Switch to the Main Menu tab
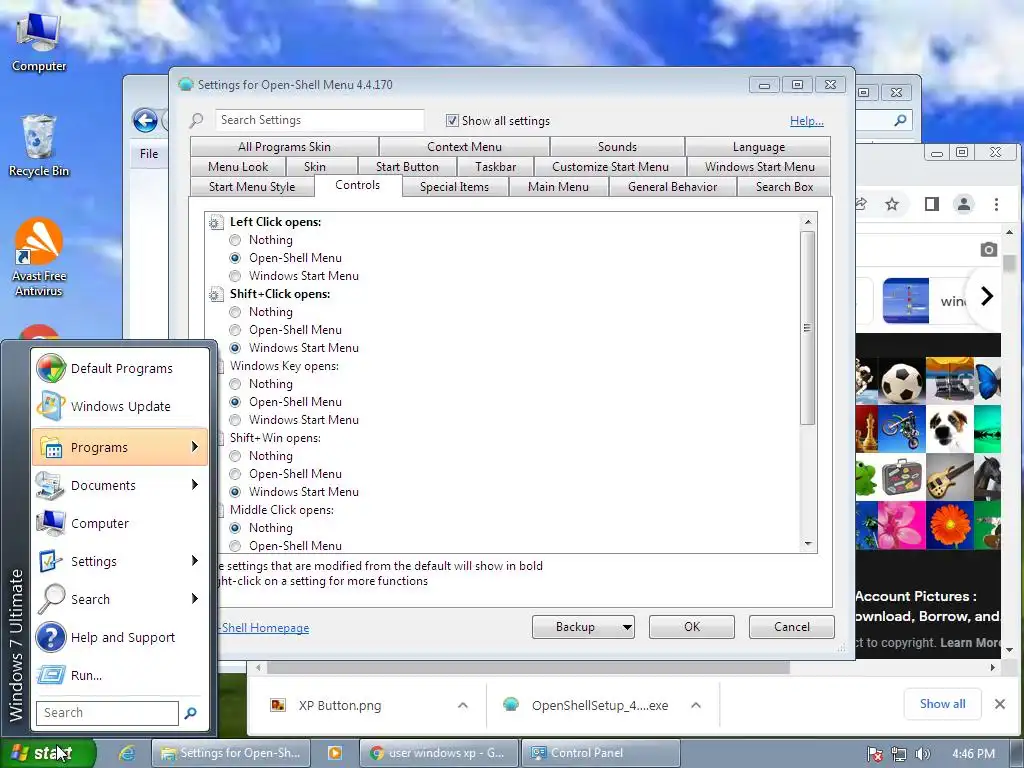The image size is (1024, 768). 558,187
